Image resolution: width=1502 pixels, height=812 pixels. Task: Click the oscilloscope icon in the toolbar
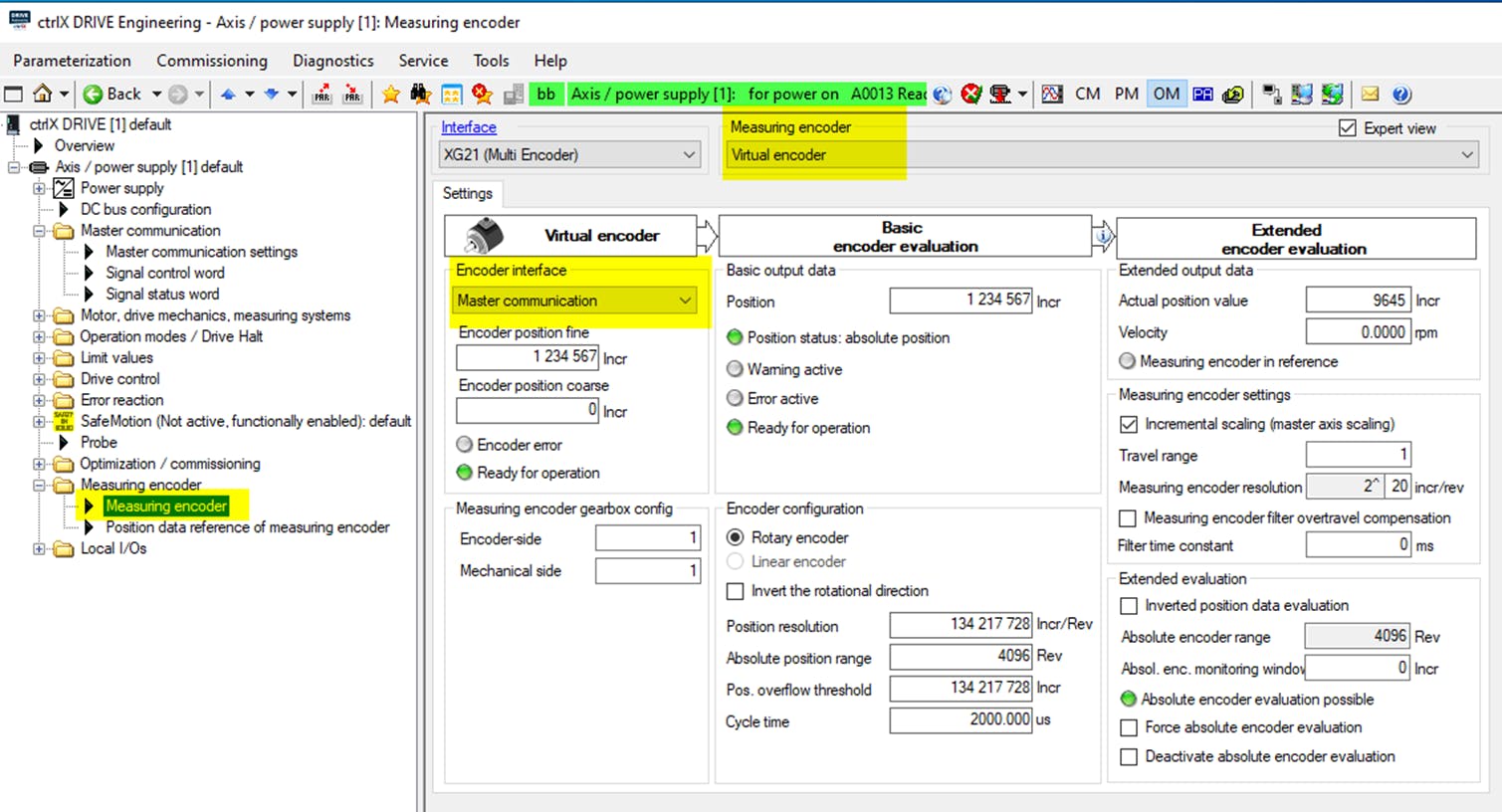pyautogui.click(x=1051, y=94)
